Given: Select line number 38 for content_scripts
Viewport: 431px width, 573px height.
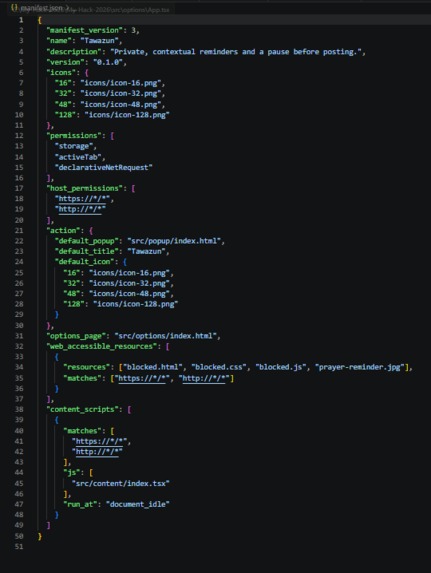Looking at the screenshot, I should coord(19,410).
